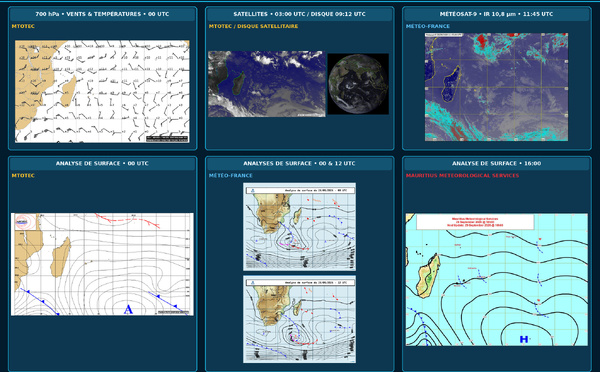Click the '700 hPa • VENTS & TEMPÉRATURES' header
The image size is (600, 372).
[x=102, y=14]
